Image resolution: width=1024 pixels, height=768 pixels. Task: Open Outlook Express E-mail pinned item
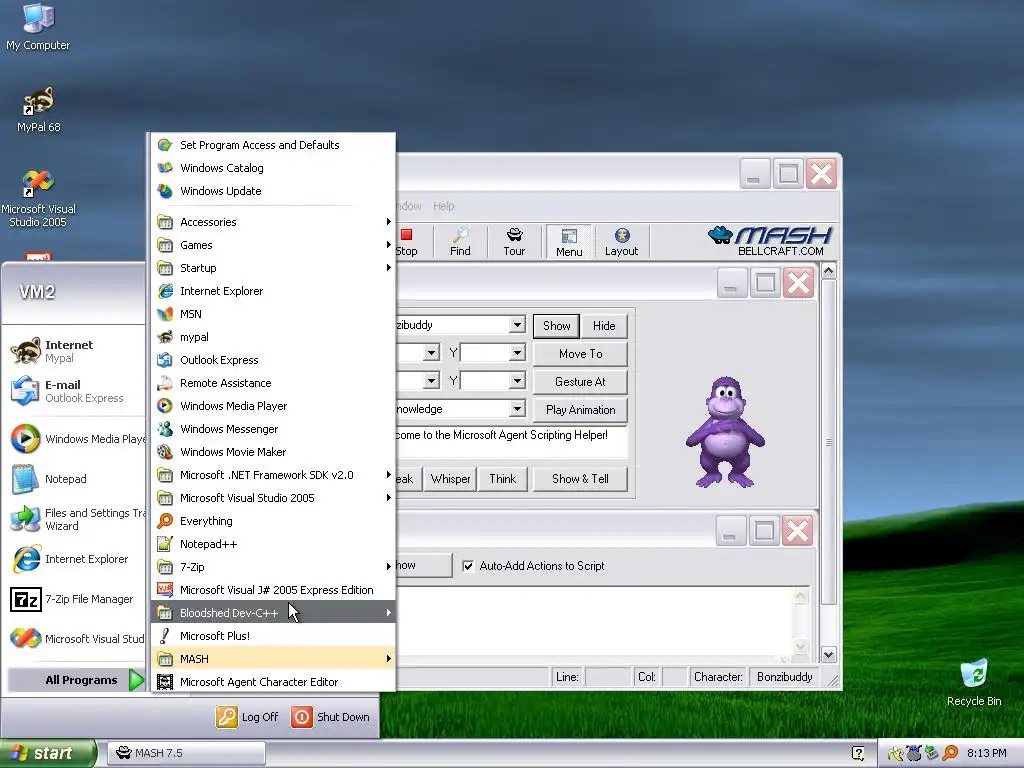point(73,391)
